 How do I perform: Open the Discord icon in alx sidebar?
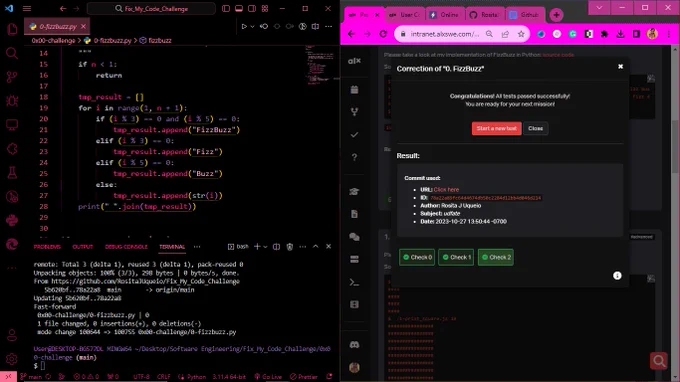[354, 345]
